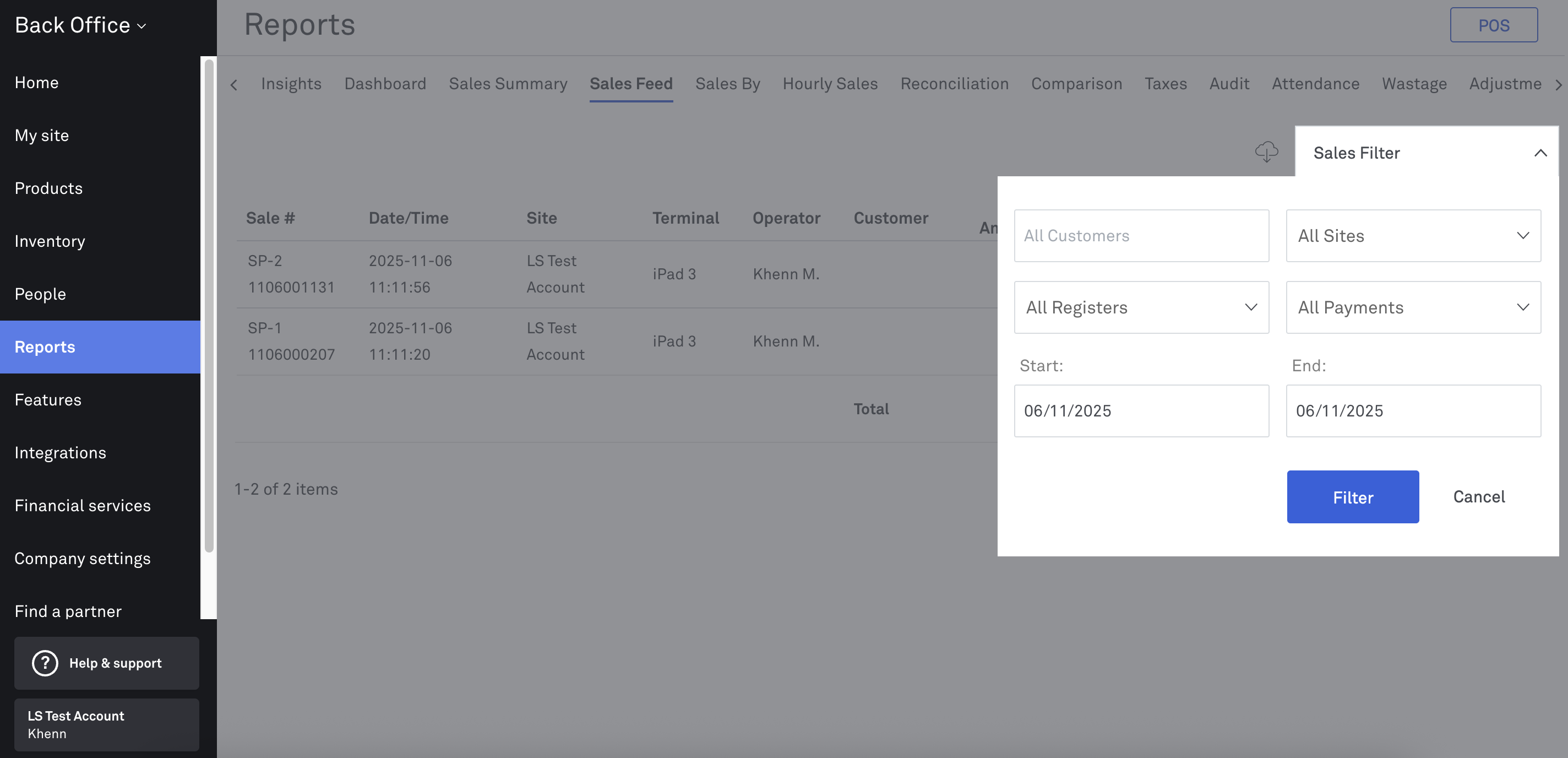Open the POS button
Screen dimensions: 1568x758
[x=1493, y=25]
